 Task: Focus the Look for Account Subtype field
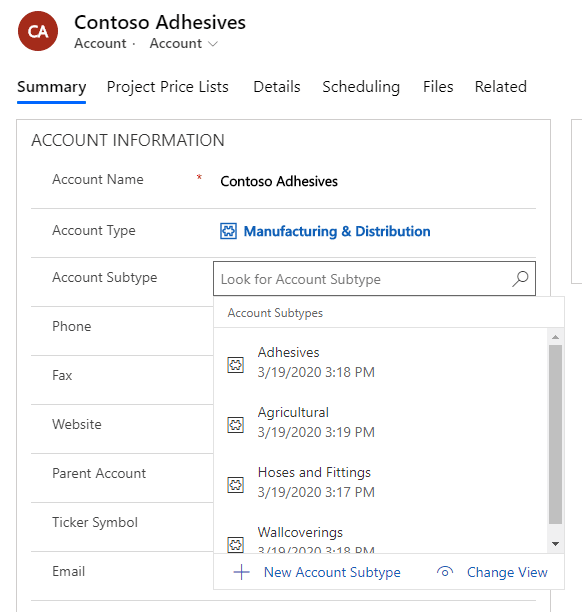374,279
